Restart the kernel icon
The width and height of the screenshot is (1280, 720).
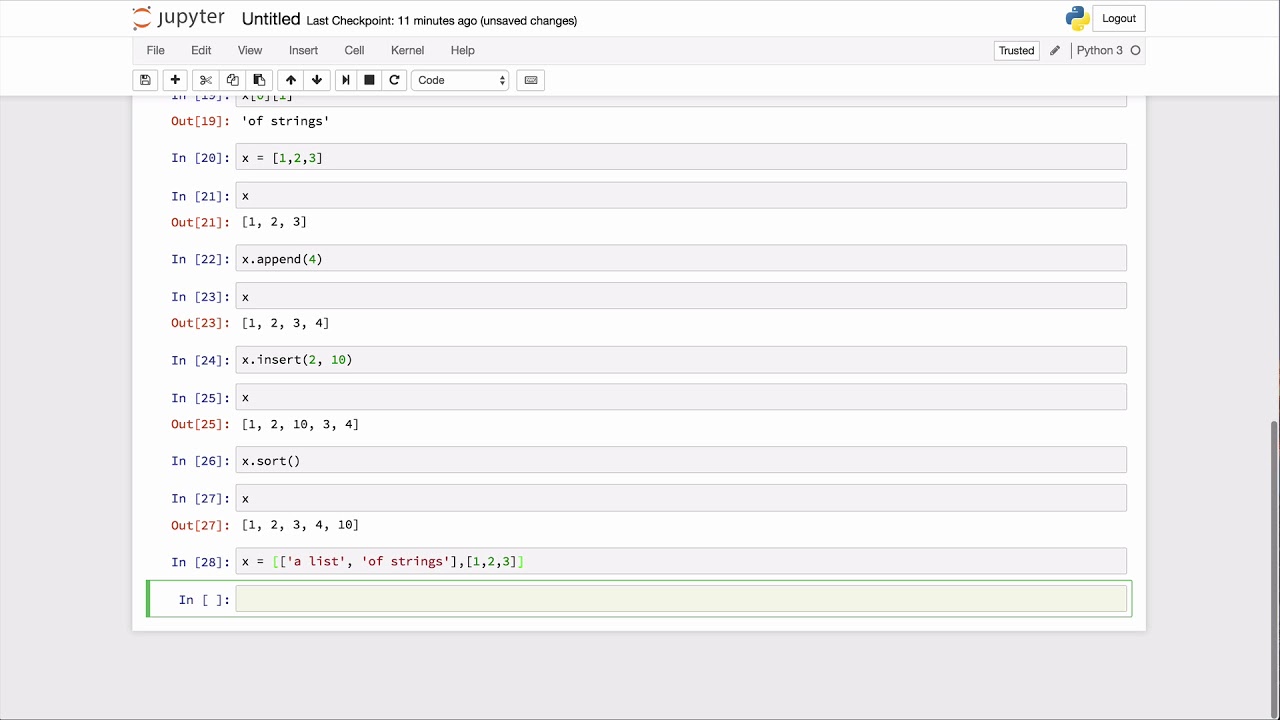[394, 80]
